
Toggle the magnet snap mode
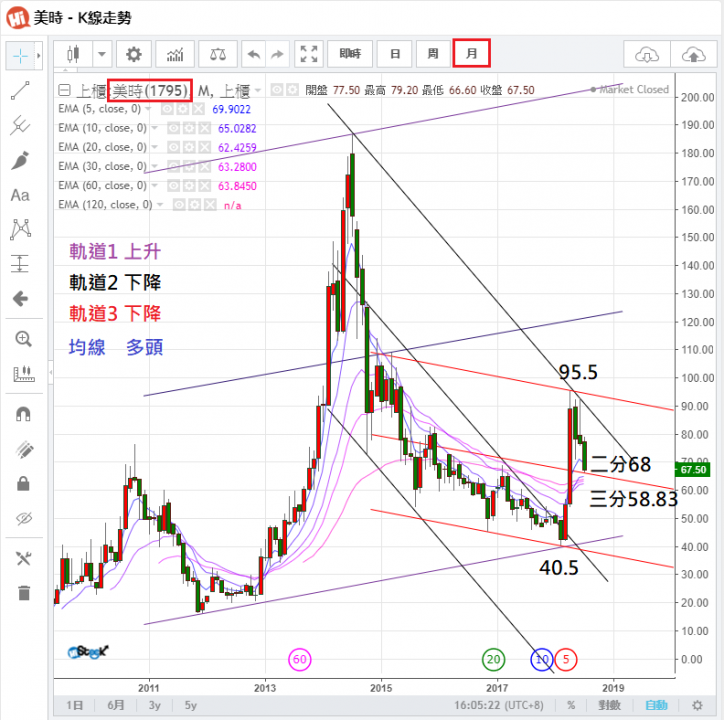[23, 414]
